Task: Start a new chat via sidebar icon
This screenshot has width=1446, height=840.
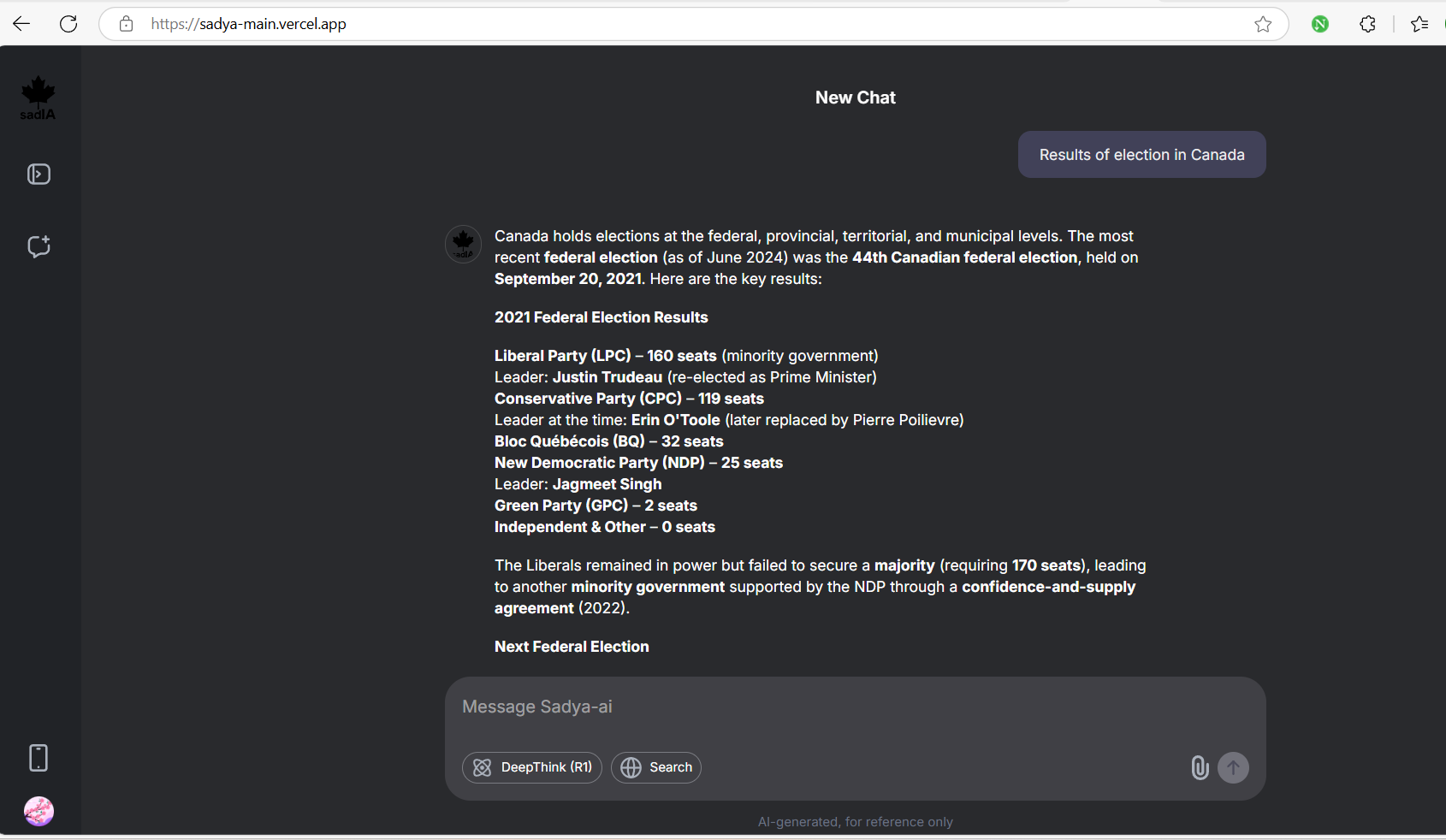Action: 39,246
